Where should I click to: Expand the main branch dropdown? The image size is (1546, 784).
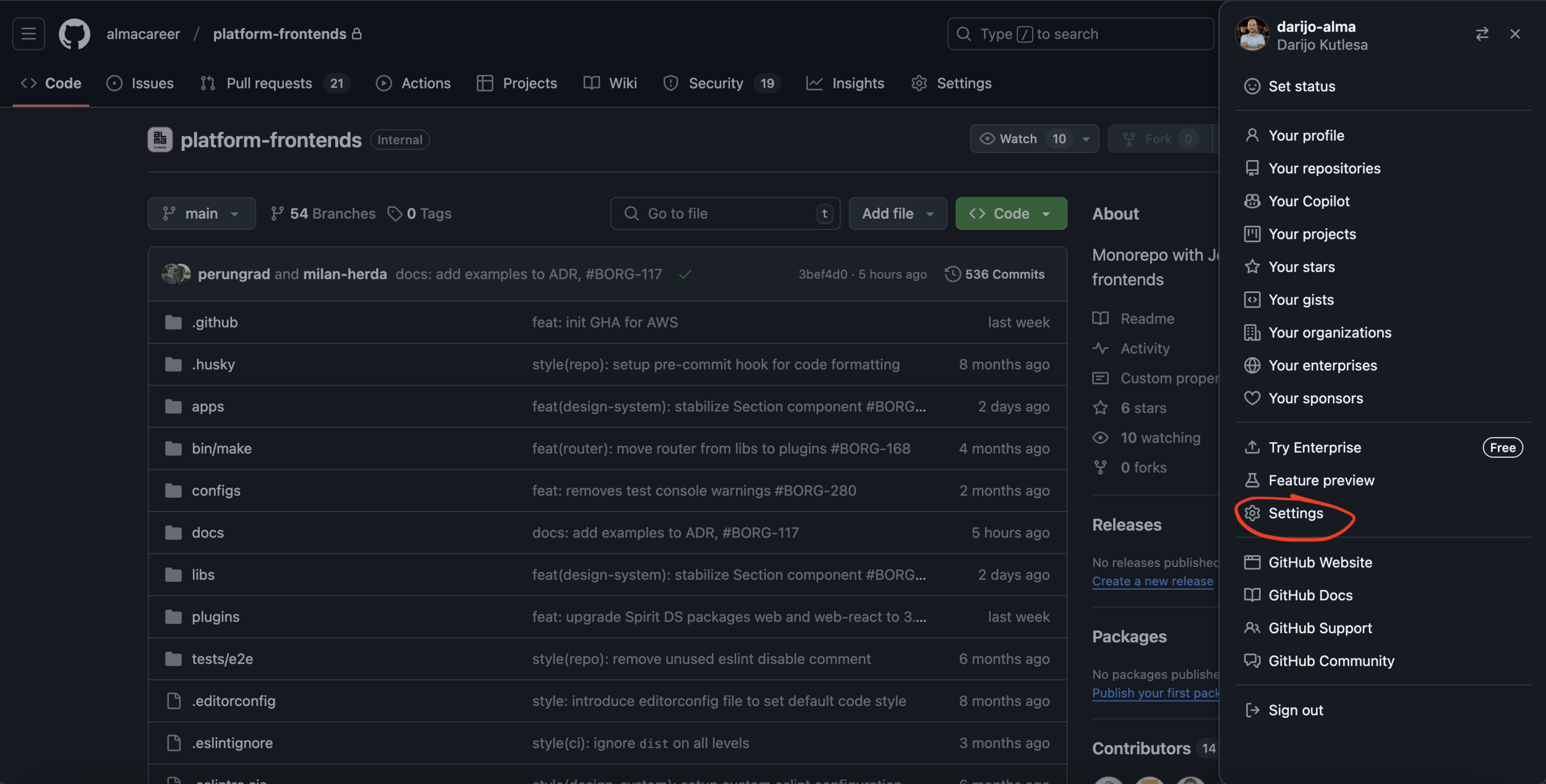[202, 214]
